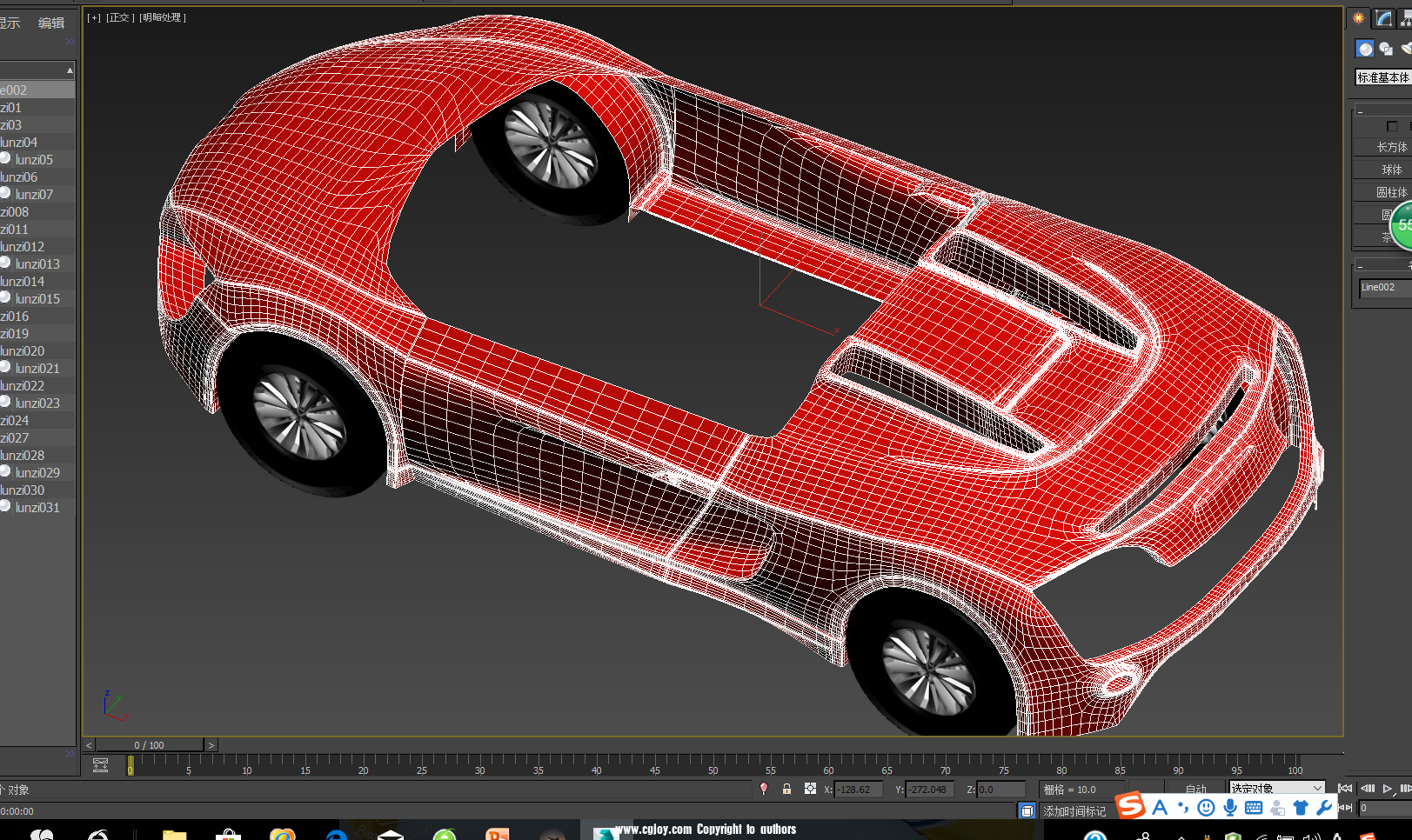The image size is (1412, 840).
Task: Activate Sogou voice input microphone
Action: [x=1229, y=808]
